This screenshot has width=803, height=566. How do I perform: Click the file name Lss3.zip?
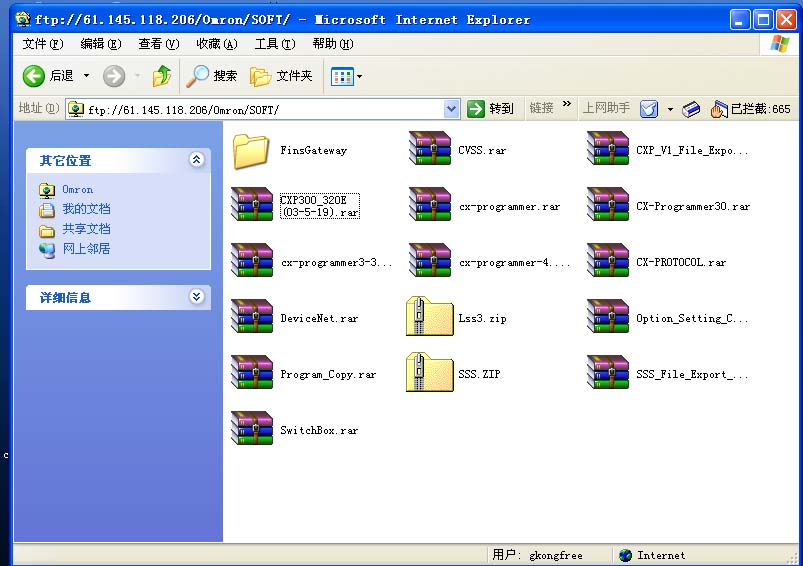pos(482,319)
